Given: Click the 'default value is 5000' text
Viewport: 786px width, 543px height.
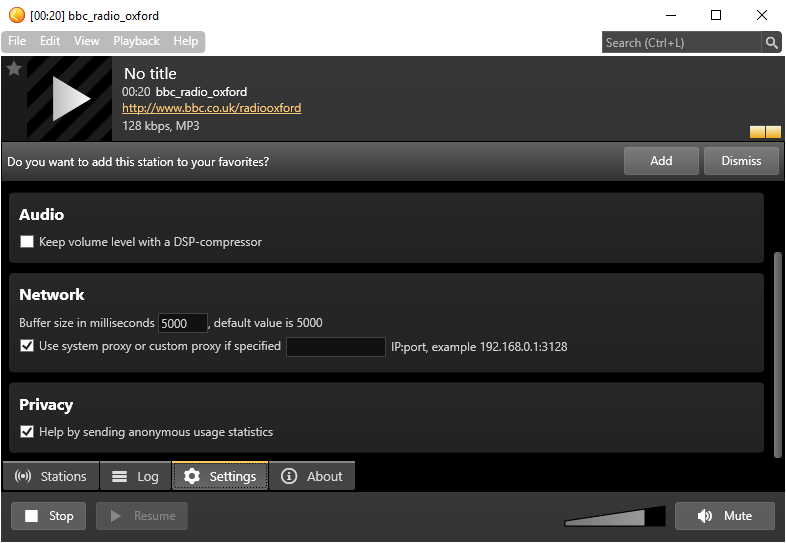Looking at the screenshot, I should coord(268,323).
